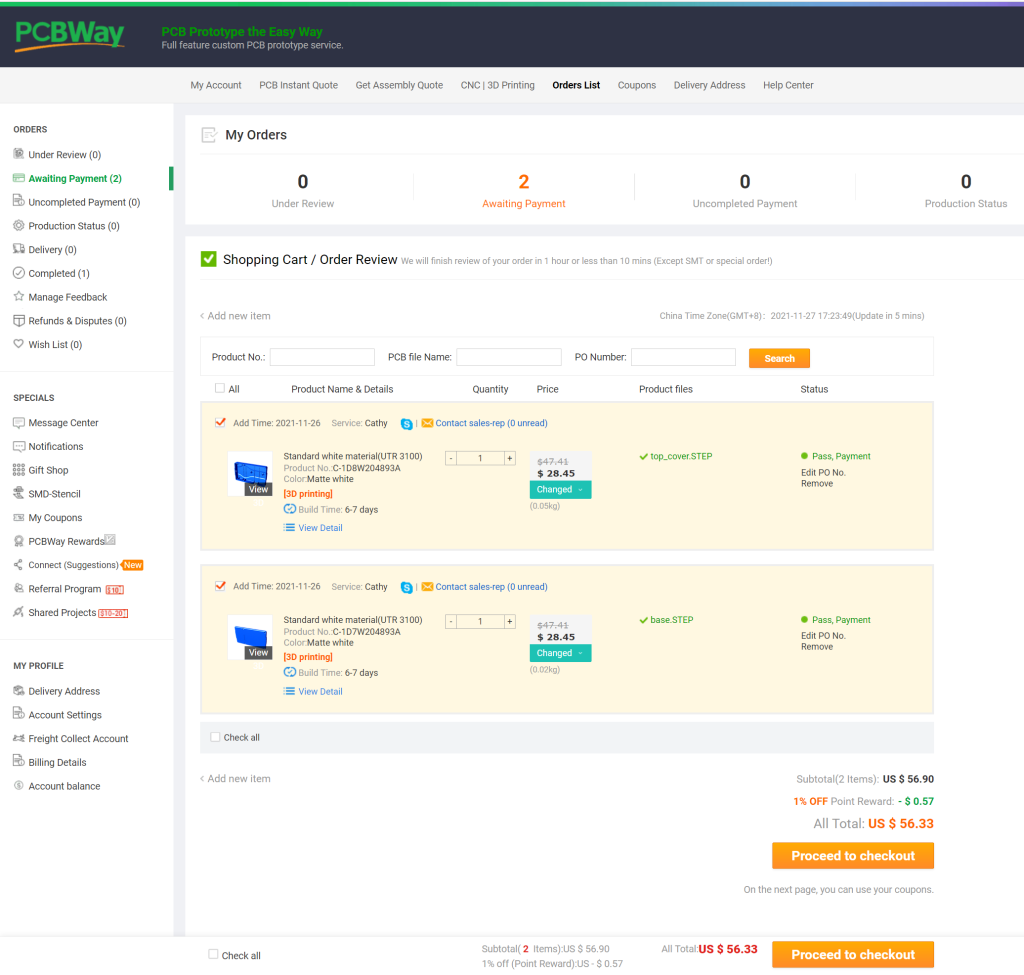The image size is (1024, 975).
Task: Open PCB Instant Quote menu
Action: click(298, 85)
